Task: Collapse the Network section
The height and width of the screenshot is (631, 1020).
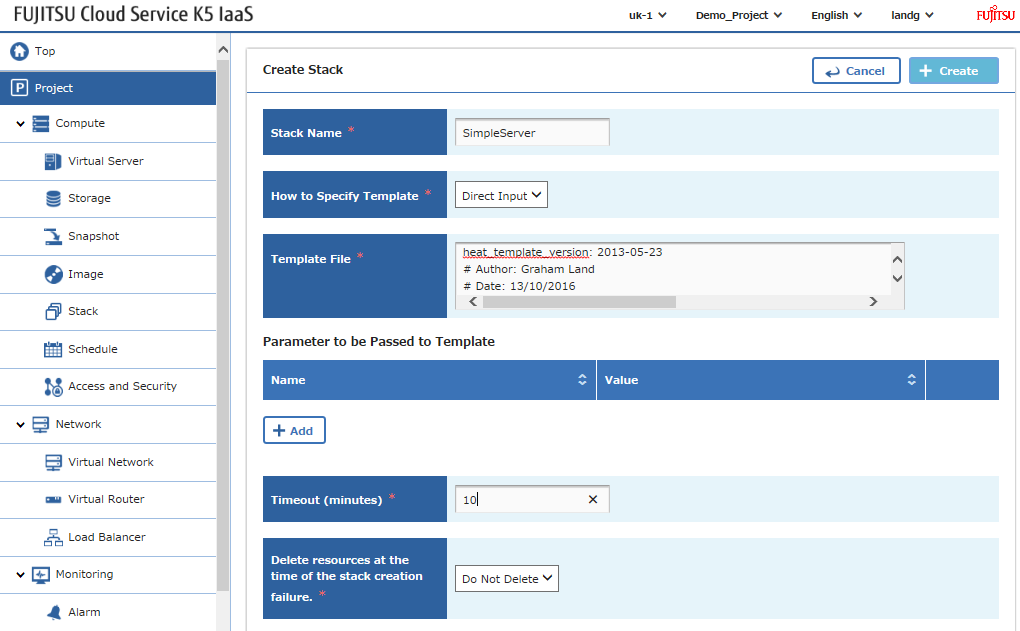Action: 20,425
